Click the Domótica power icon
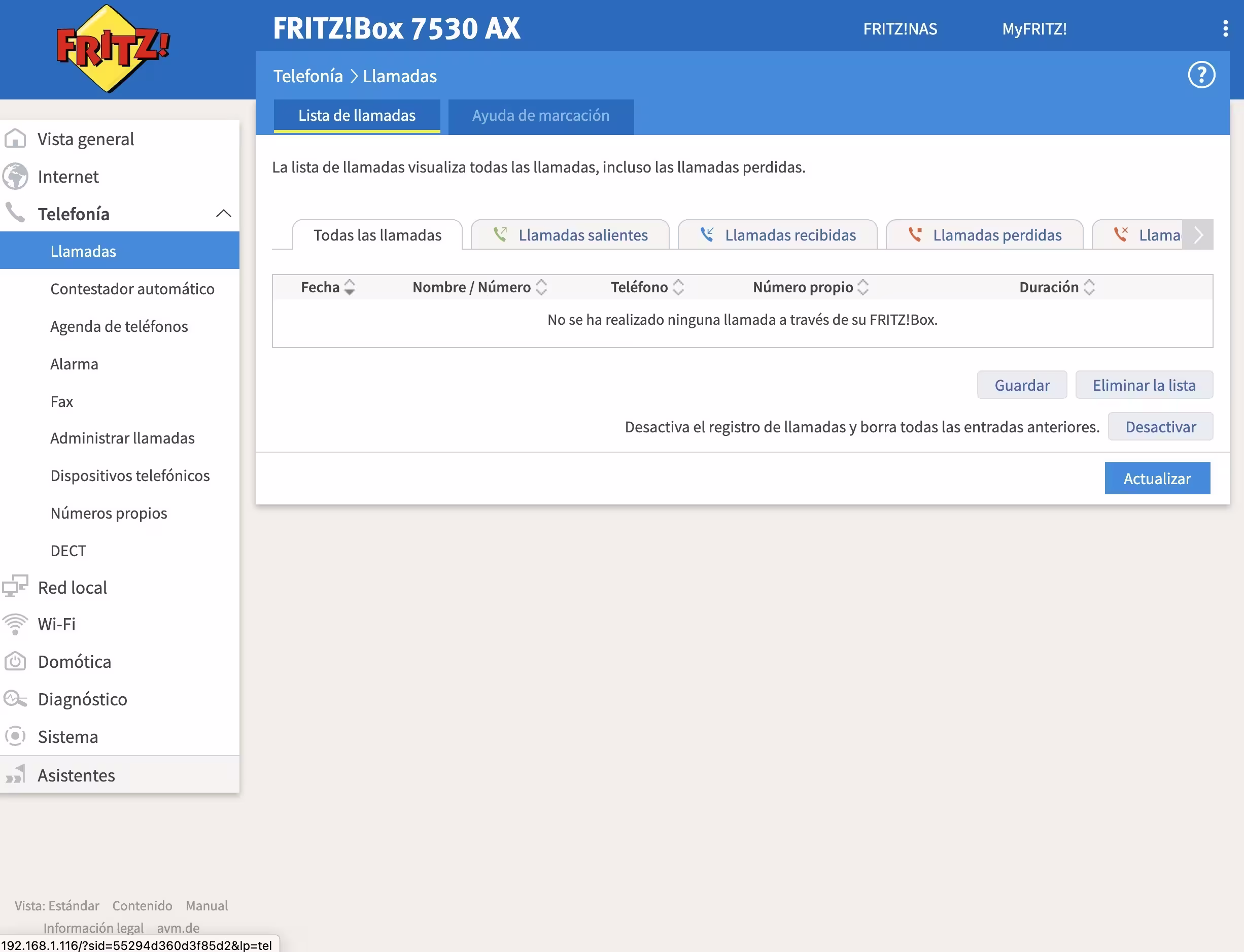Viewport: 1244px width, 952px height. point(15,661)
